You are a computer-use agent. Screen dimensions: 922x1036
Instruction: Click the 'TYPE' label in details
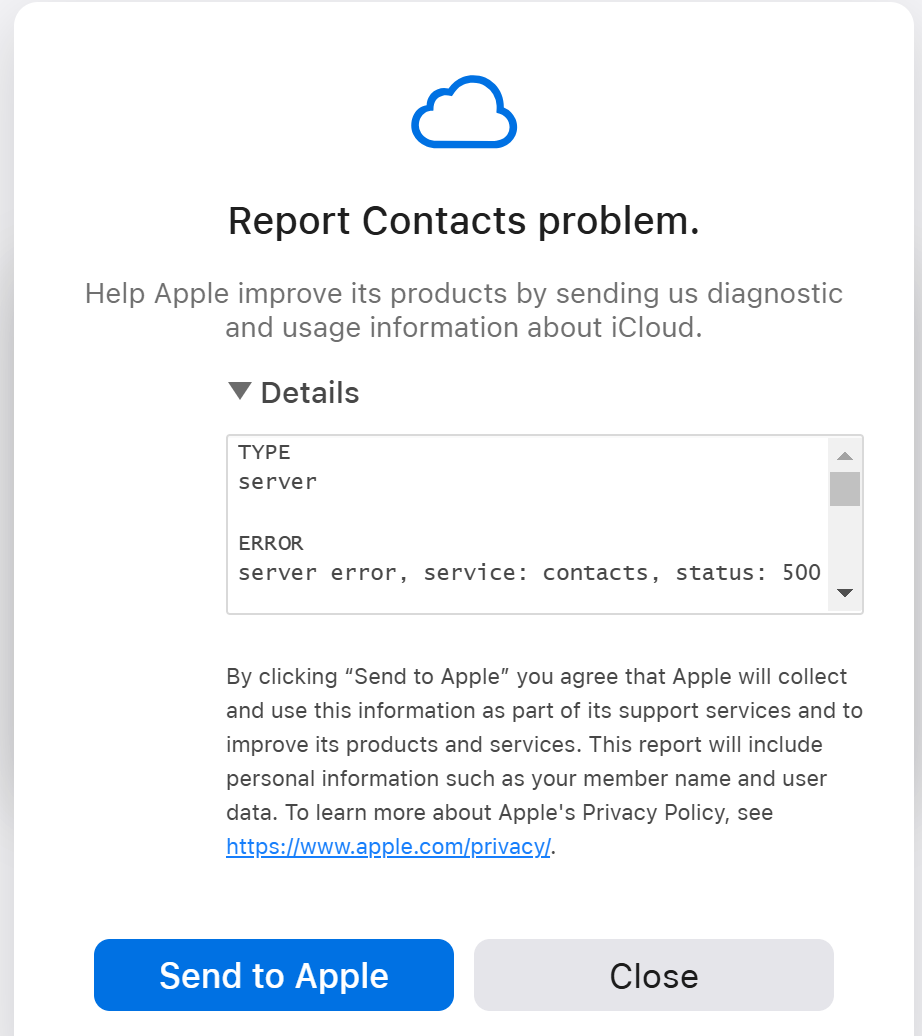pos(264,452)
